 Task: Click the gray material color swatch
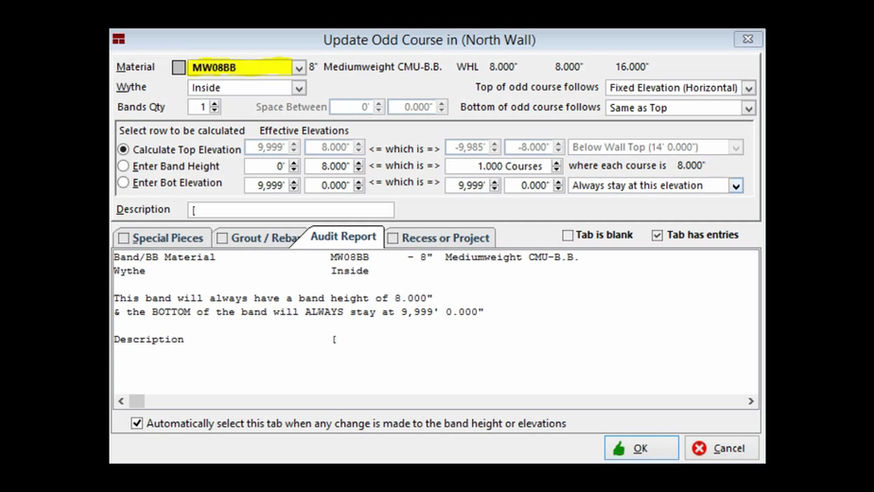click(178, 67)
